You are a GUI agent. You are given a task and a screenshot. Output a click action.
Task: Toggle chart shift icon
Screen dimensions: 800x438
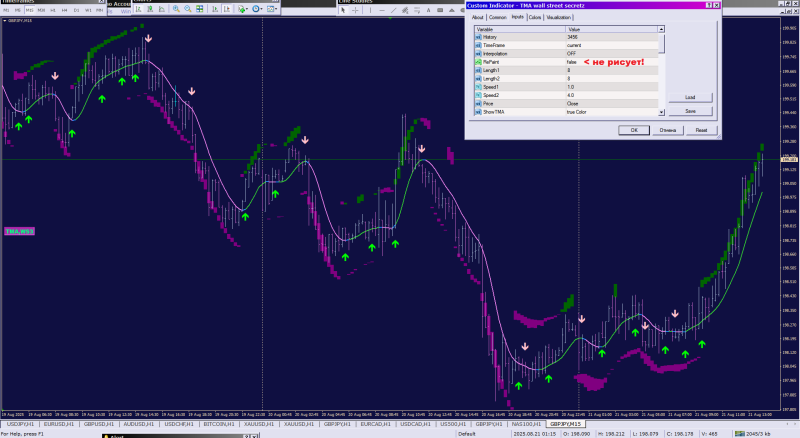pyautogui.click(x=227, y=9)
